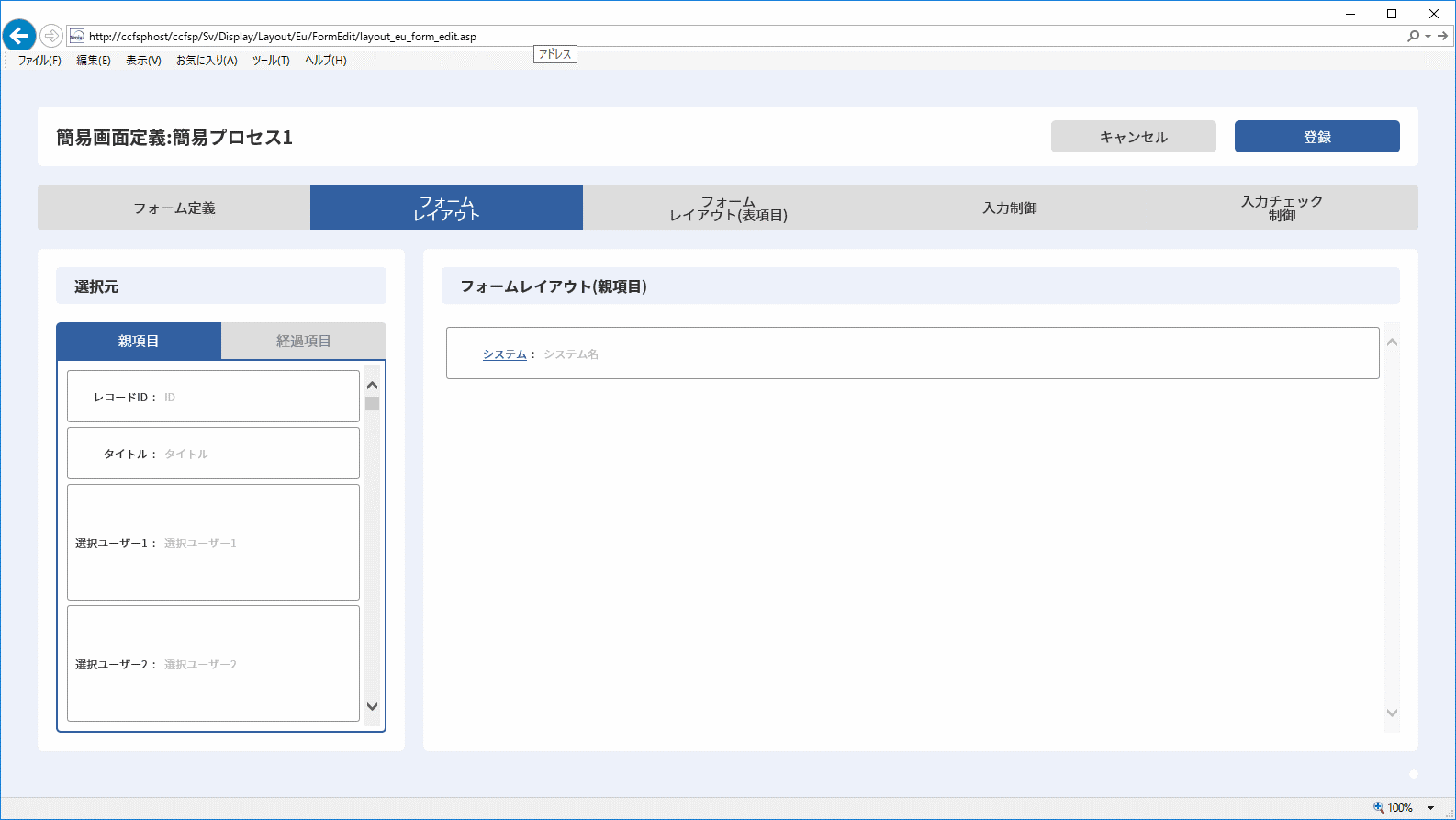
Task: Select the レコードID item box
Action: point(213,397)
